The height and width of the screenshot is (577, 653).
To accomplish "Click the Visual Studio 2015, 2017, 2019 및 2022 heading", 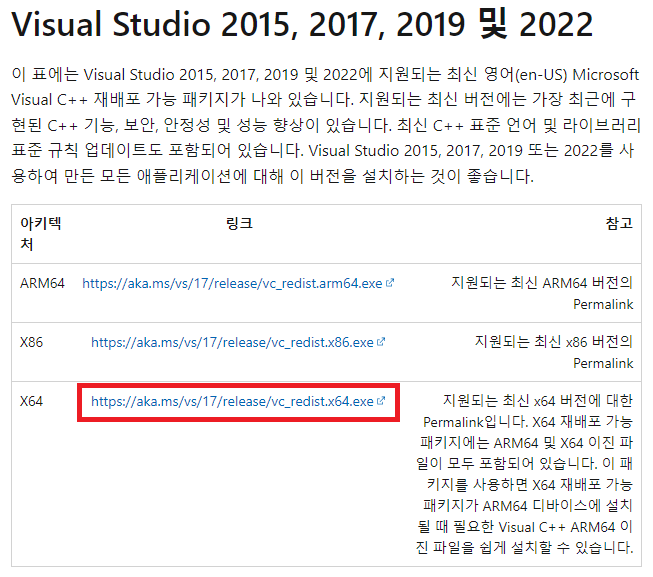I will coord(302,24).
